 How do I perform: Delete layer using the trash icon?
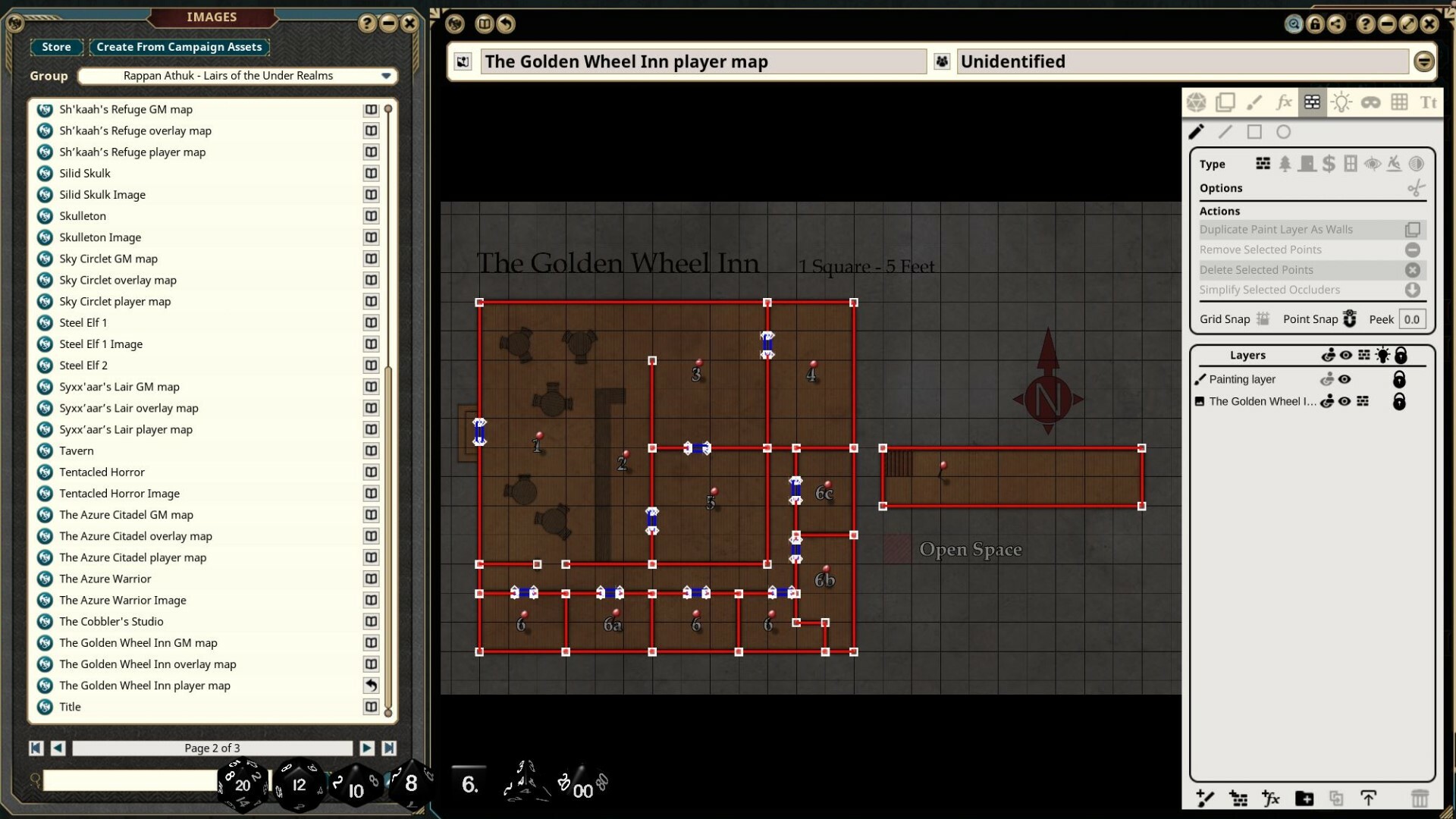tap(1420, 799)
